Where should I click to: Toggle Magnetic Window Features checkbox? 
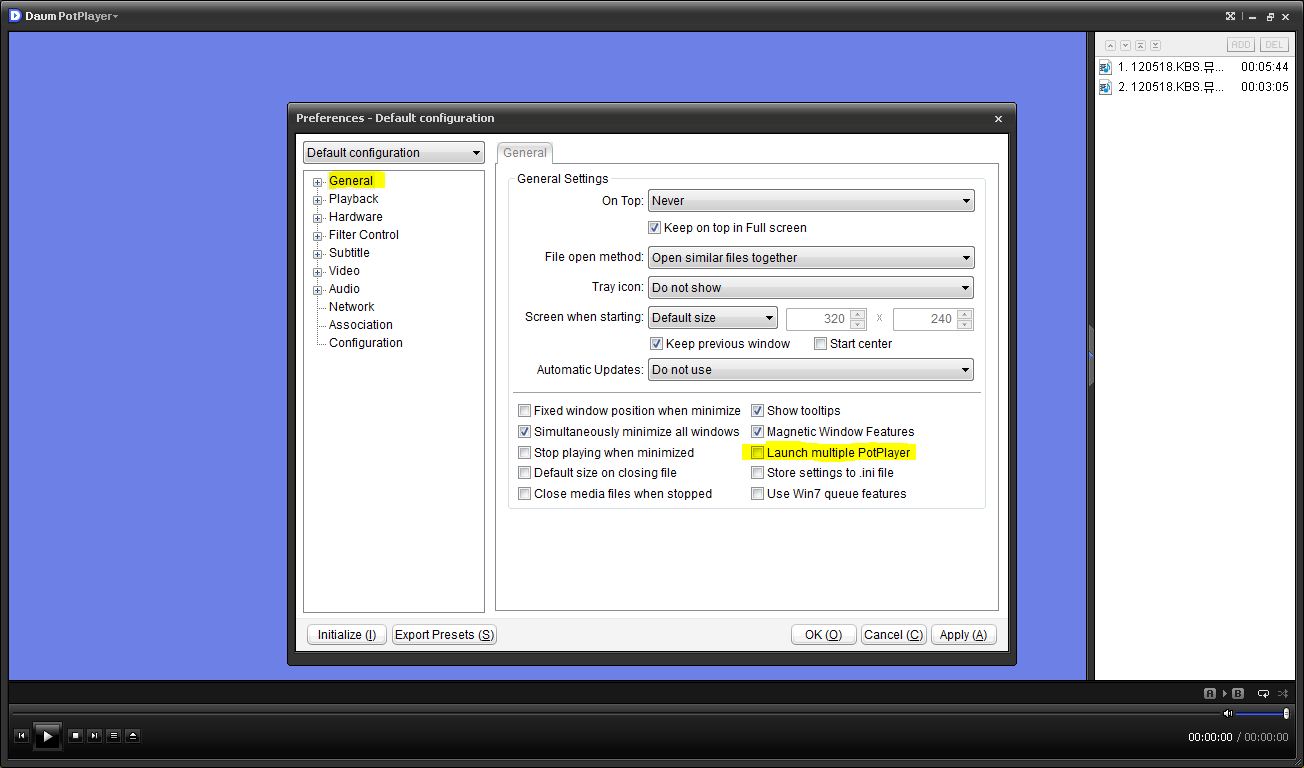757,432
